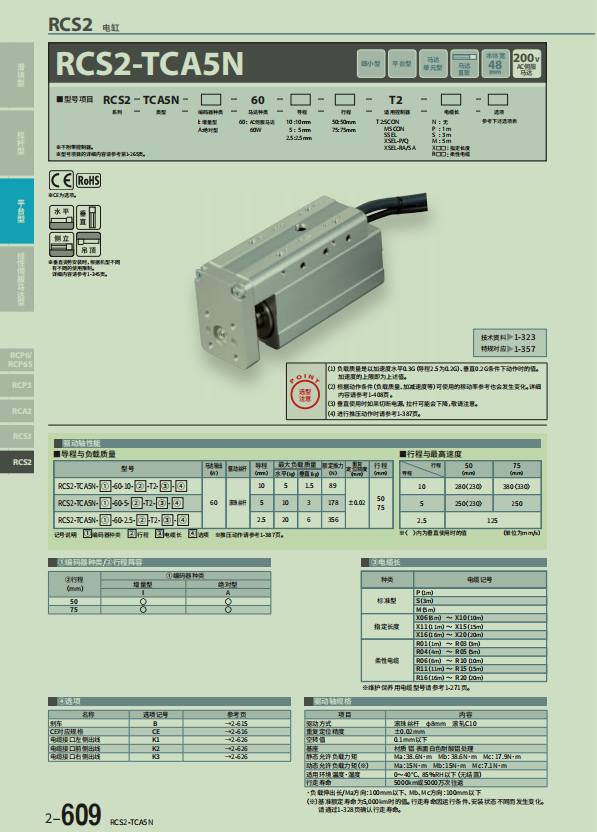The image size is (597, 832).
Task: Click the 电缆长 empty box in model code
Action: pos(451,100)
